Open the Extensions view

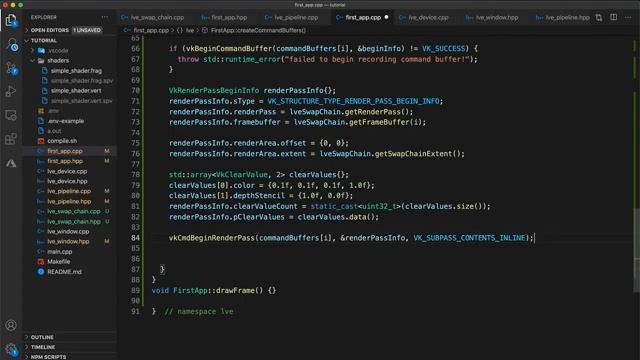coord(11,139)
